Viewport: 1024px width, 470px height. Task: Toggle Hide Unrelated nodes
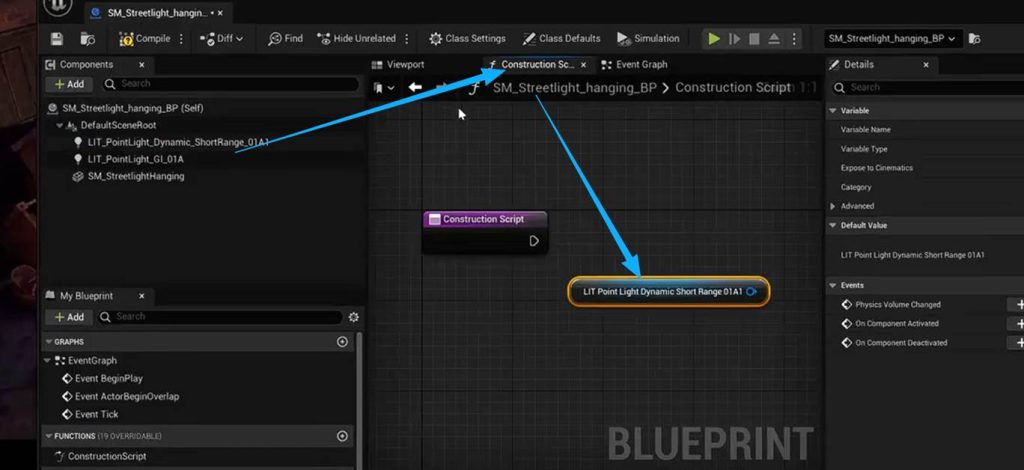[x=355, y=39]
